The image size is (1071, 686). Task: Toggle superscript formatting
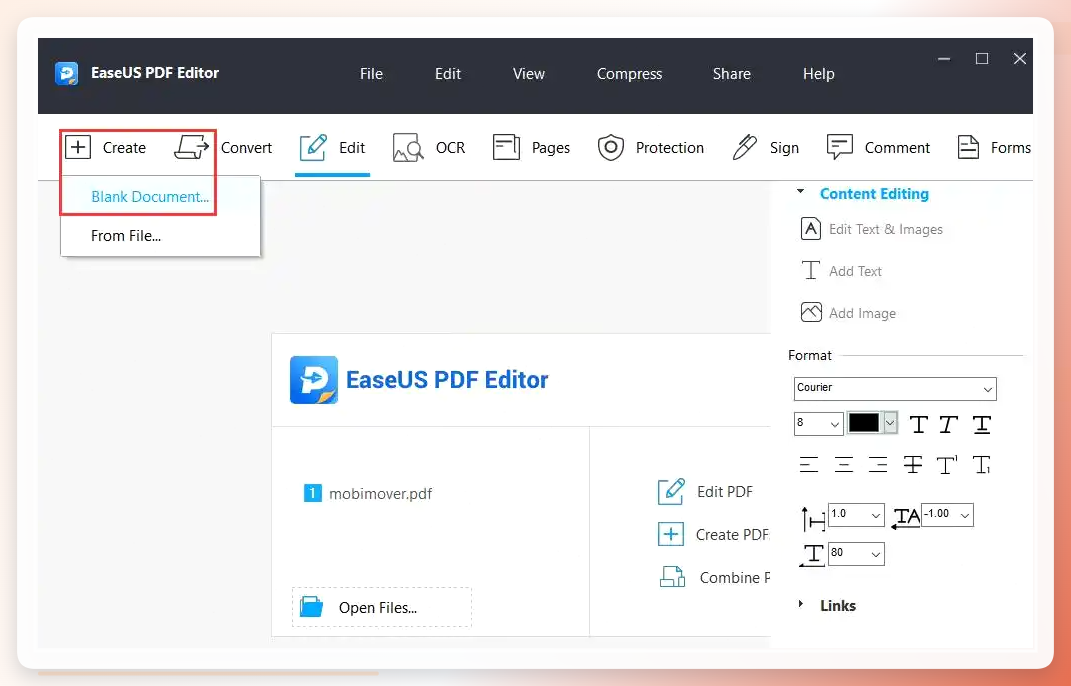pyautogui.click(x=947, y=465)
